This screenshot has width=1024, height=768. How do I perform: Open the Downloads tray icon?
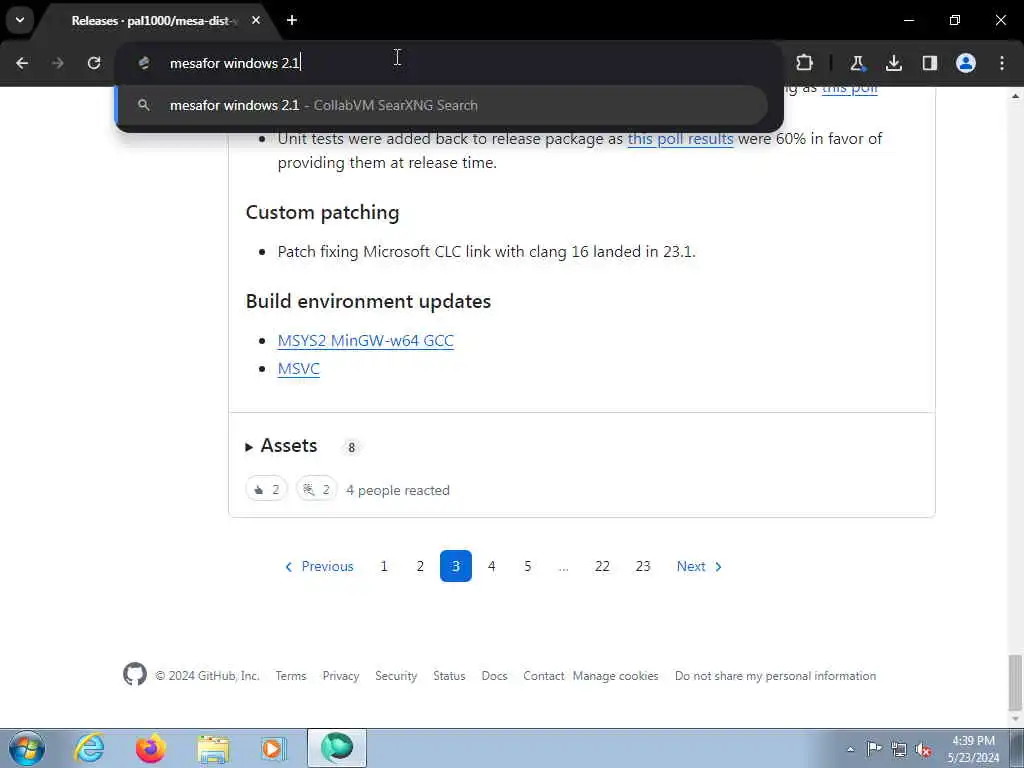[893, 63]
